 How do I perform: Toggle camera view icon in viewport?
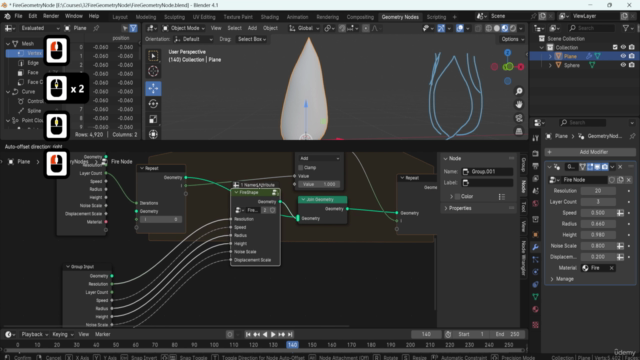tap(519, 118)
